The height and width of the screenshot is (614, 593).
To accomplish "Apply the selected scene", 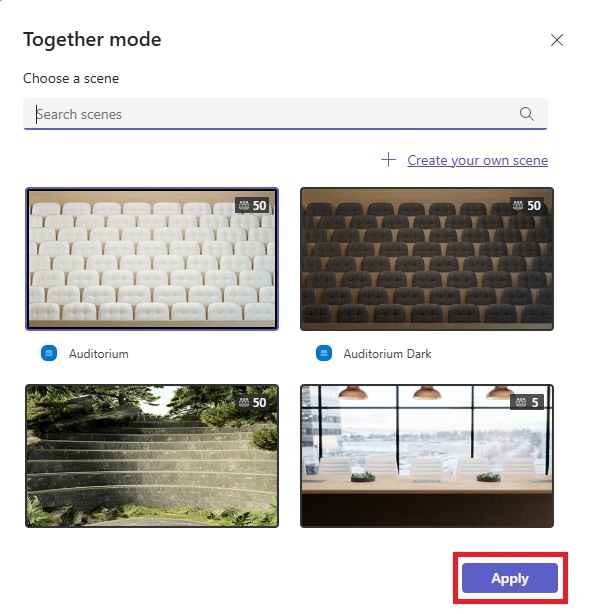I will tap(510, 578).
